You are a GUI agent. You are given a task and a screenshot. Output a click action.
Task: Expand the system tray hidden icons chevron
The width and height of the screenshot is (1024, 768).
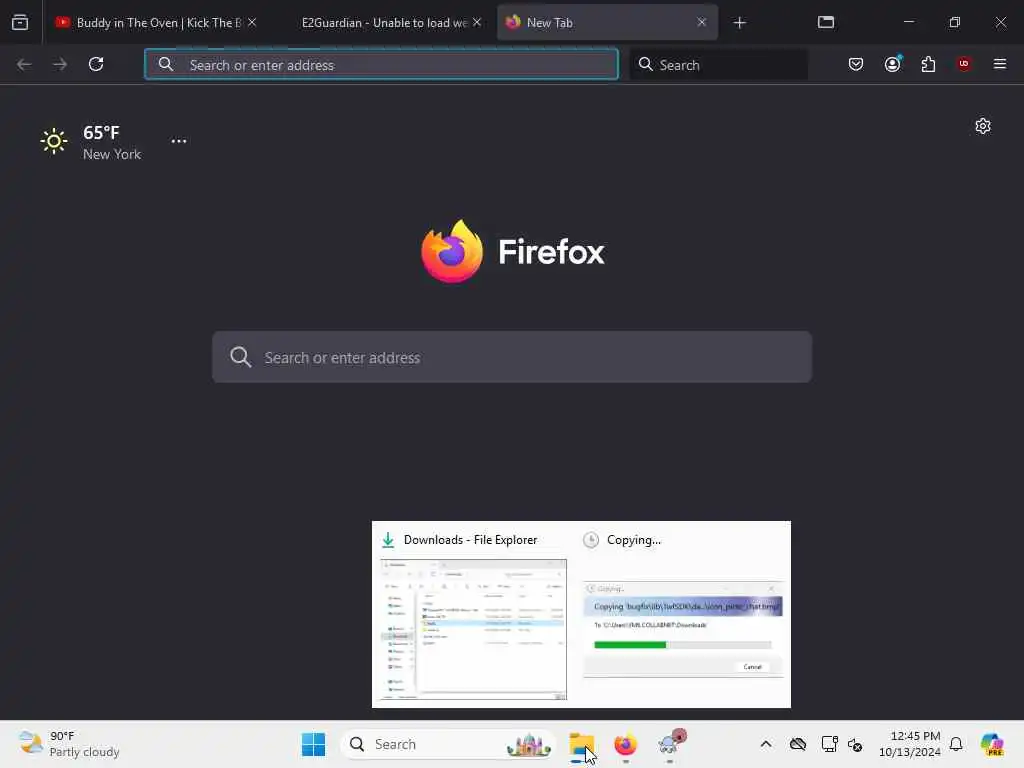click(x=765, y=744)
